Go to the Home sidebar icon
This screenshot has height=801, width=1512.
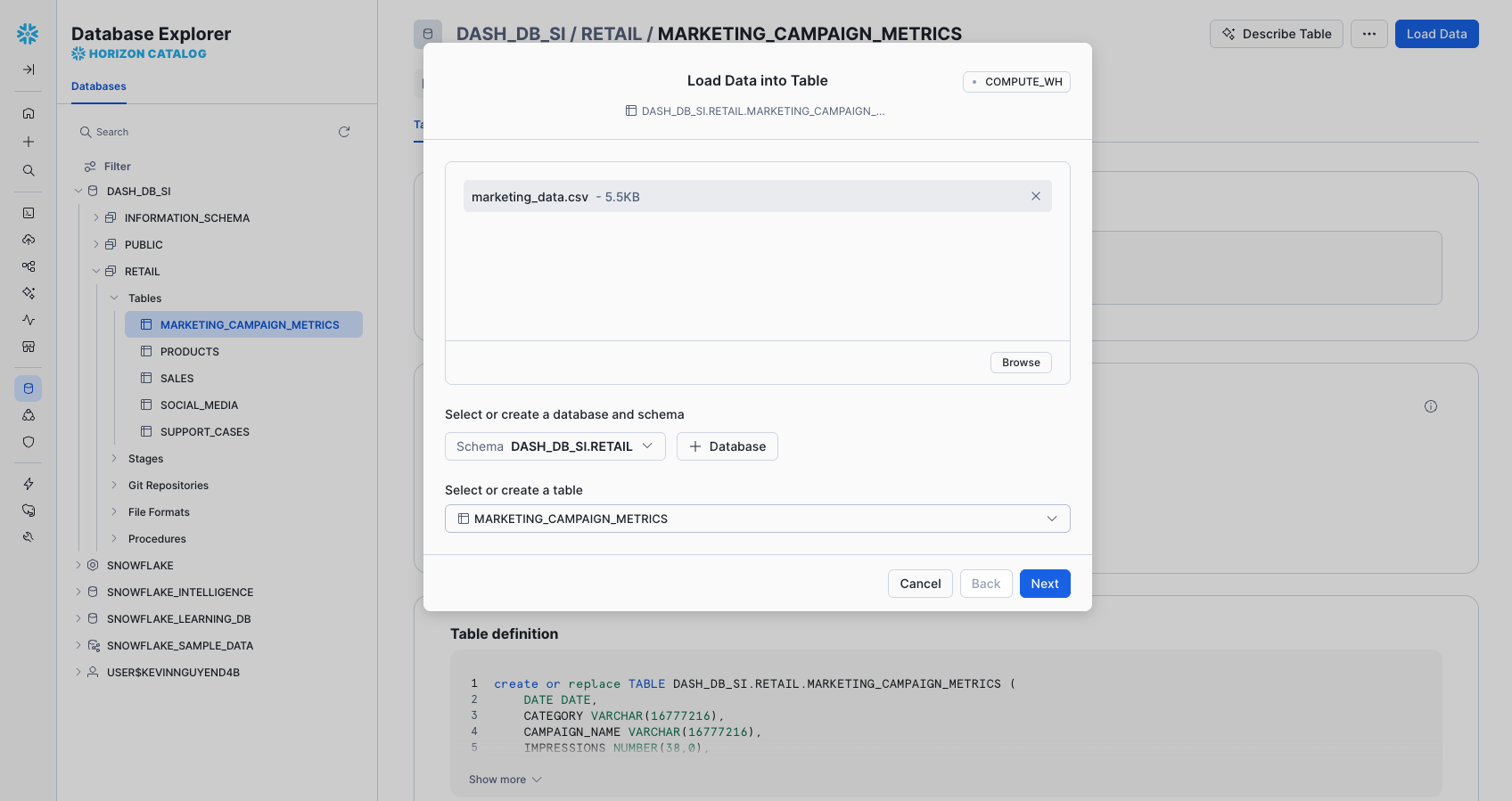pyautogui.click(x=29, y=113)
